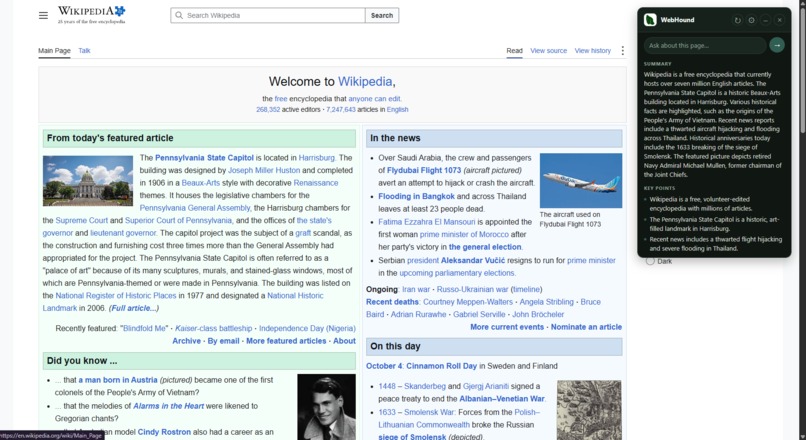The height and width of the screenshot is (440, 806).
Task: Select the Dark color radio button
Action: click(x=650, y=261)
